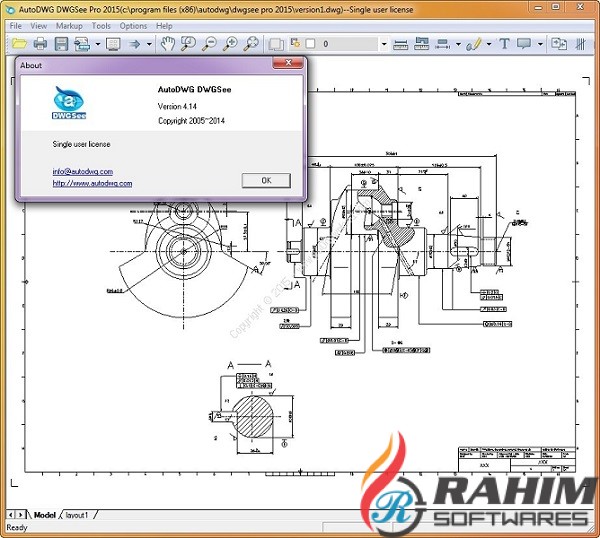
Task: Click the Print icon in toolbar
Action: point(40,44)
